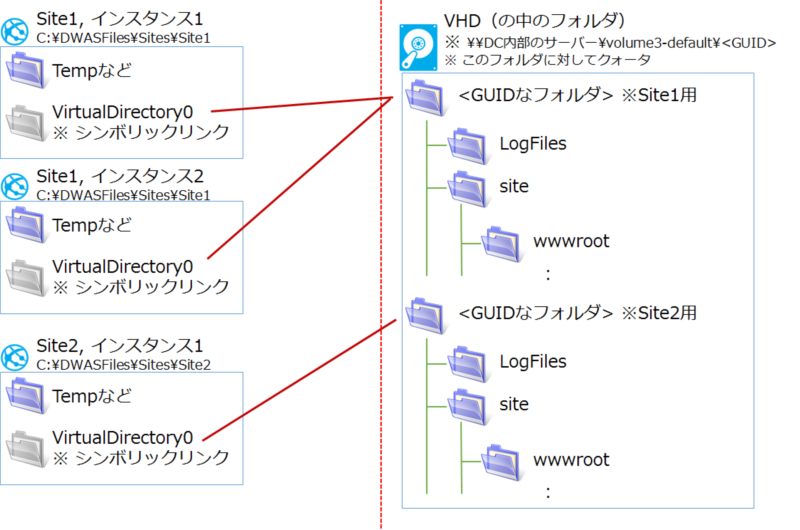Select the 'Site1, インスタンス1' heading

pos(120,19)
